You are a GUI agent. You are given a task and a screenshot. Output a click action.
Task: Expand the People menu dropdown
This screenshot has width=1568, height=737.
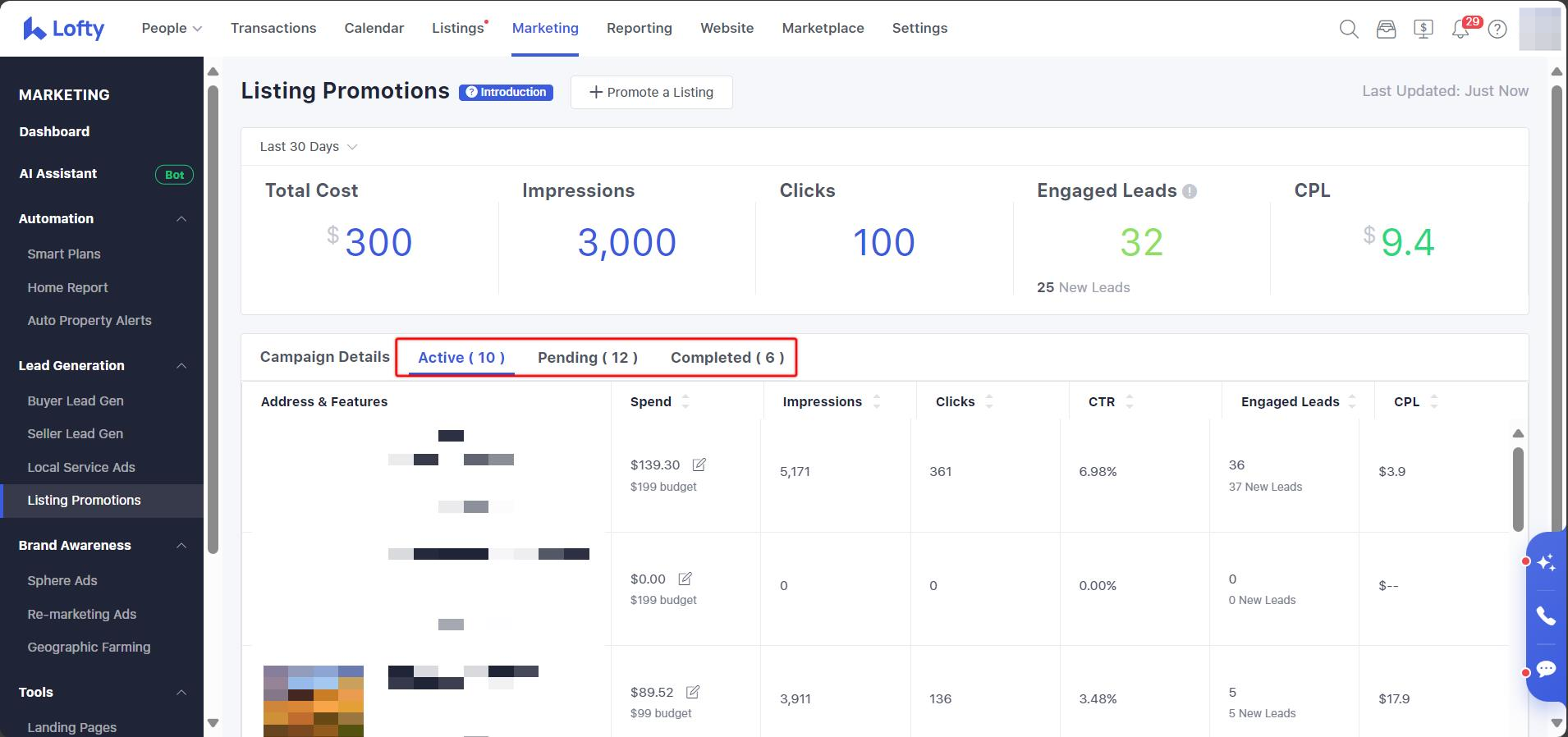pyautogui.click(x=172, y=28)
